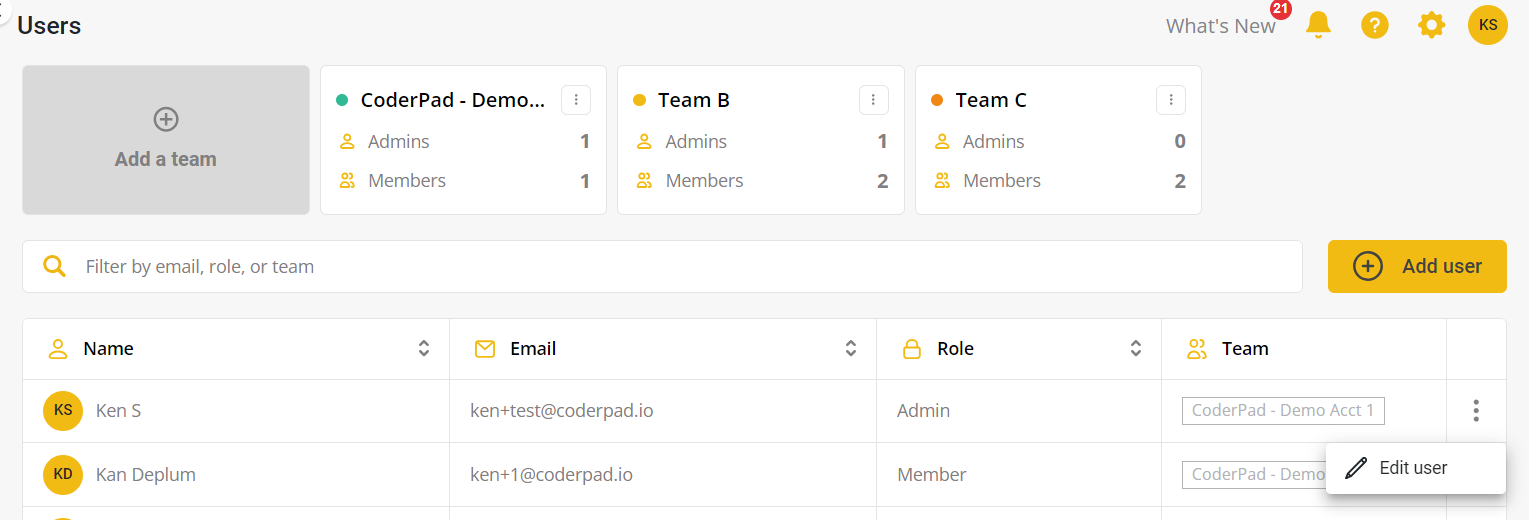
Task: Click the Team column header
Action: tap(1245, 348)
